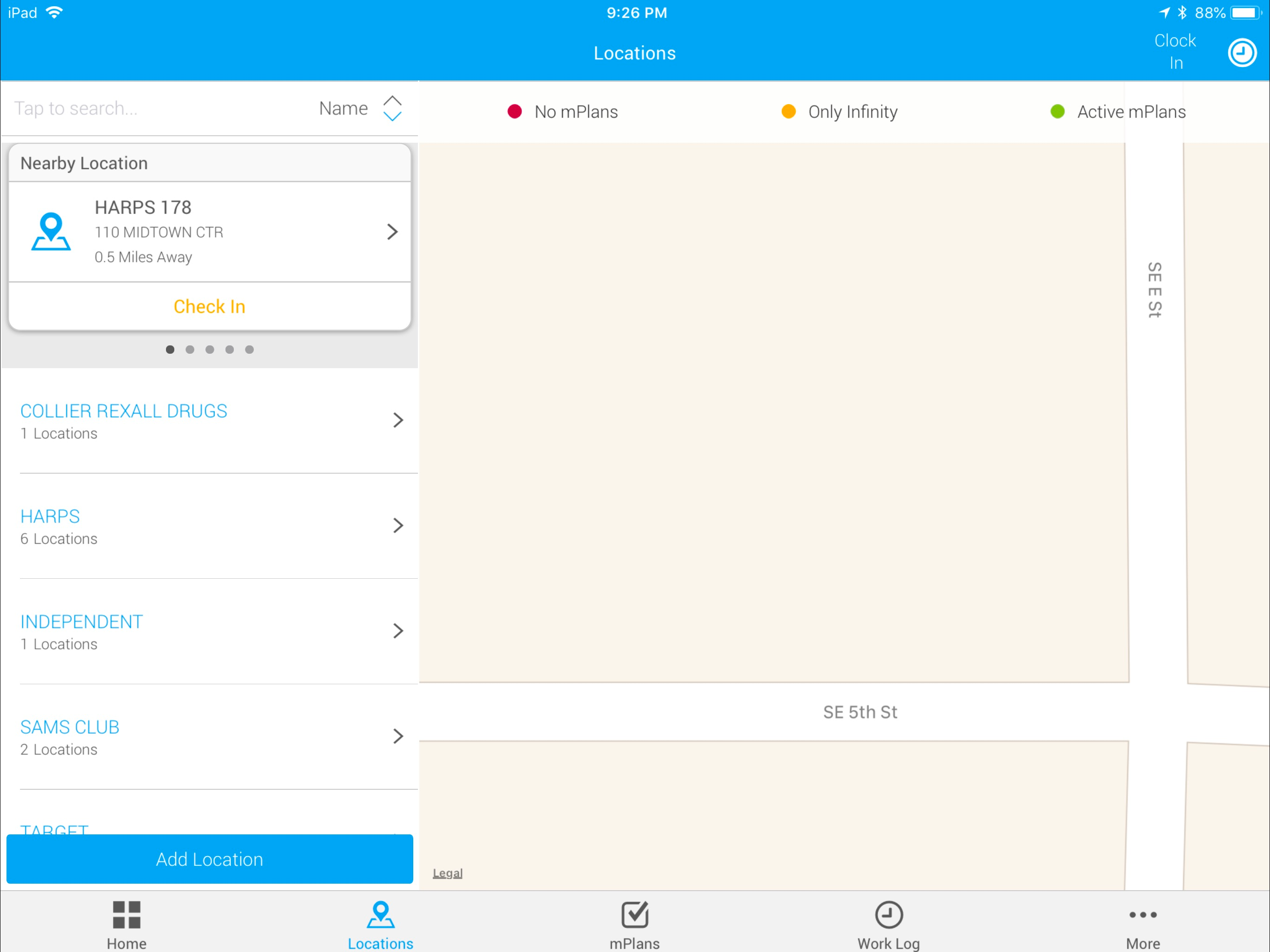This screenshot has height=952, width=1270.
Task: Tap the green Active mPlans legend dot
Action: [1058, 112]
